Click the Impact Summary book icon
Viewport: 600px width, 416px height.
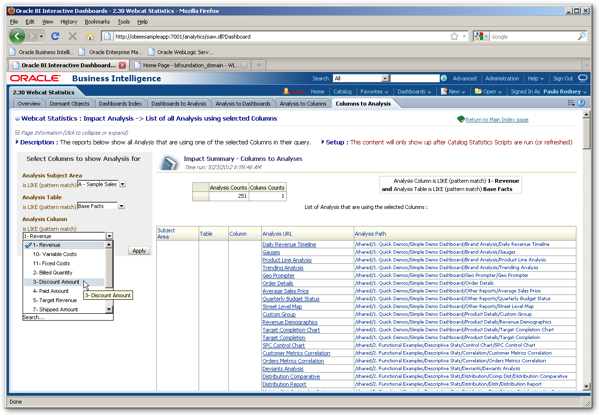[169, 163]
